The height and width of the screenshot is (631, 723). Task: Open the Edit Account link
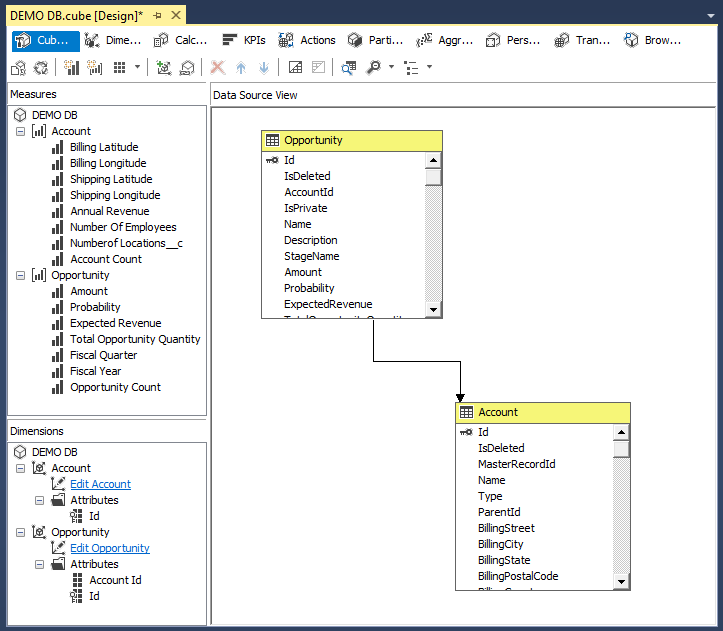100,484
